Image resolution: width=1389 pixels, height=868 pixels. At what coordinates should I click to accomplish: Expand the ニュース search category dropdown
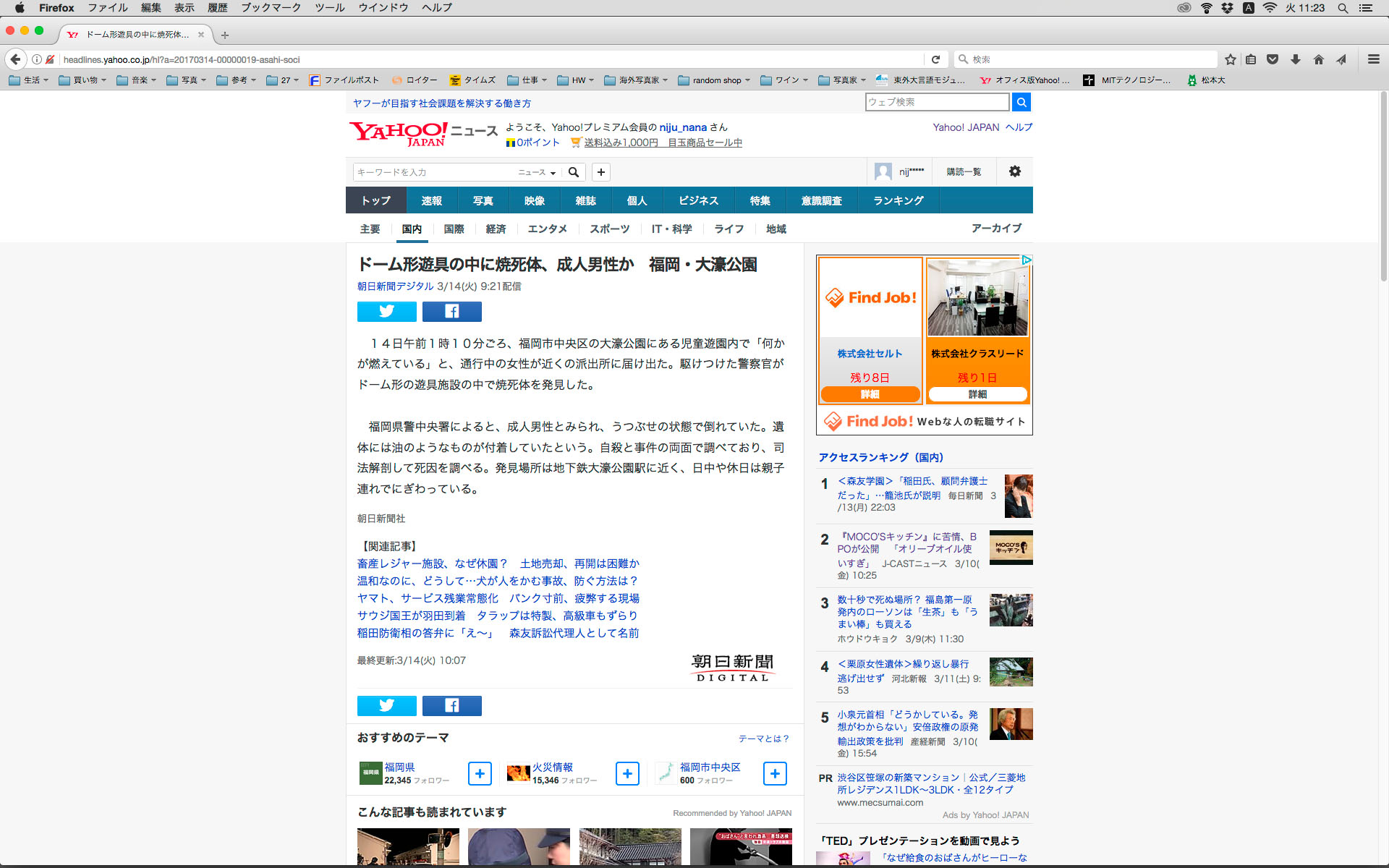(537, 172)
